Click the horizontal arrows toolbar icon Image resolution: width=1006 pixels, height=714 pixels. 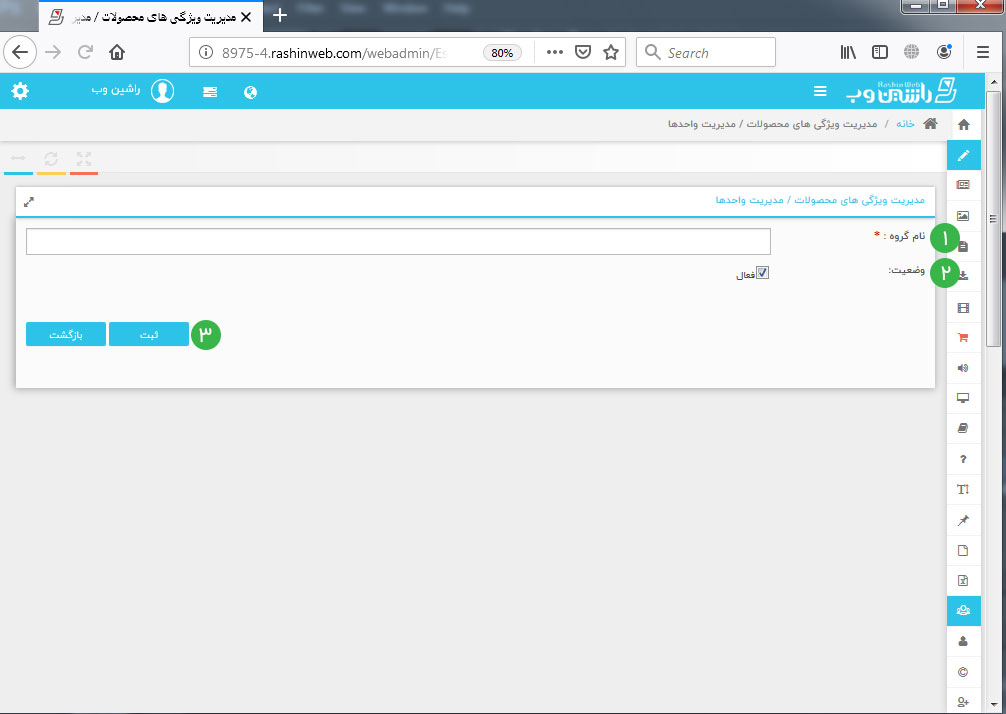tap(18, 158)
